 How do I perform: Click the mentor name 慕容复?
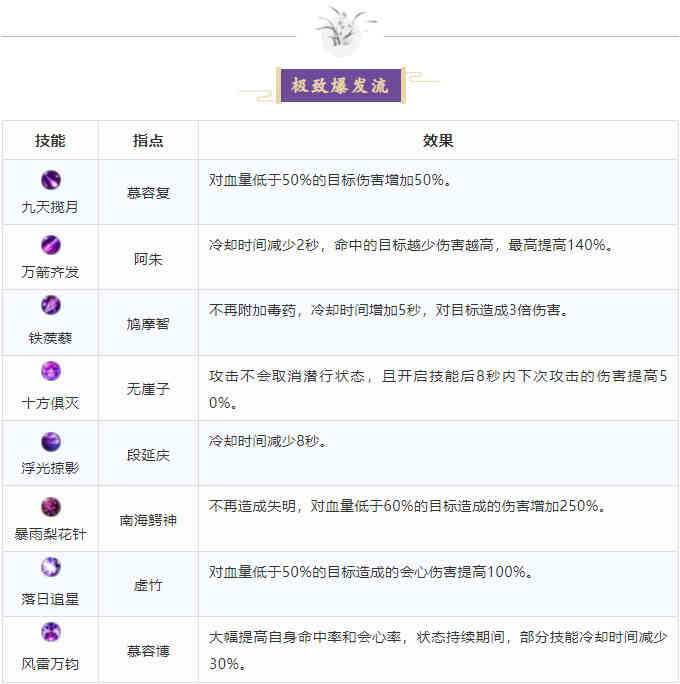[x=148, y=192]
